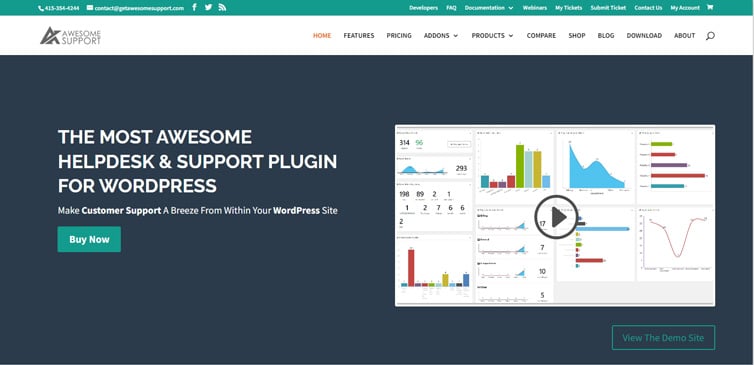754x365 pixels.
Task: Click the search magnifier icon
Action: (x=710, y=36)
